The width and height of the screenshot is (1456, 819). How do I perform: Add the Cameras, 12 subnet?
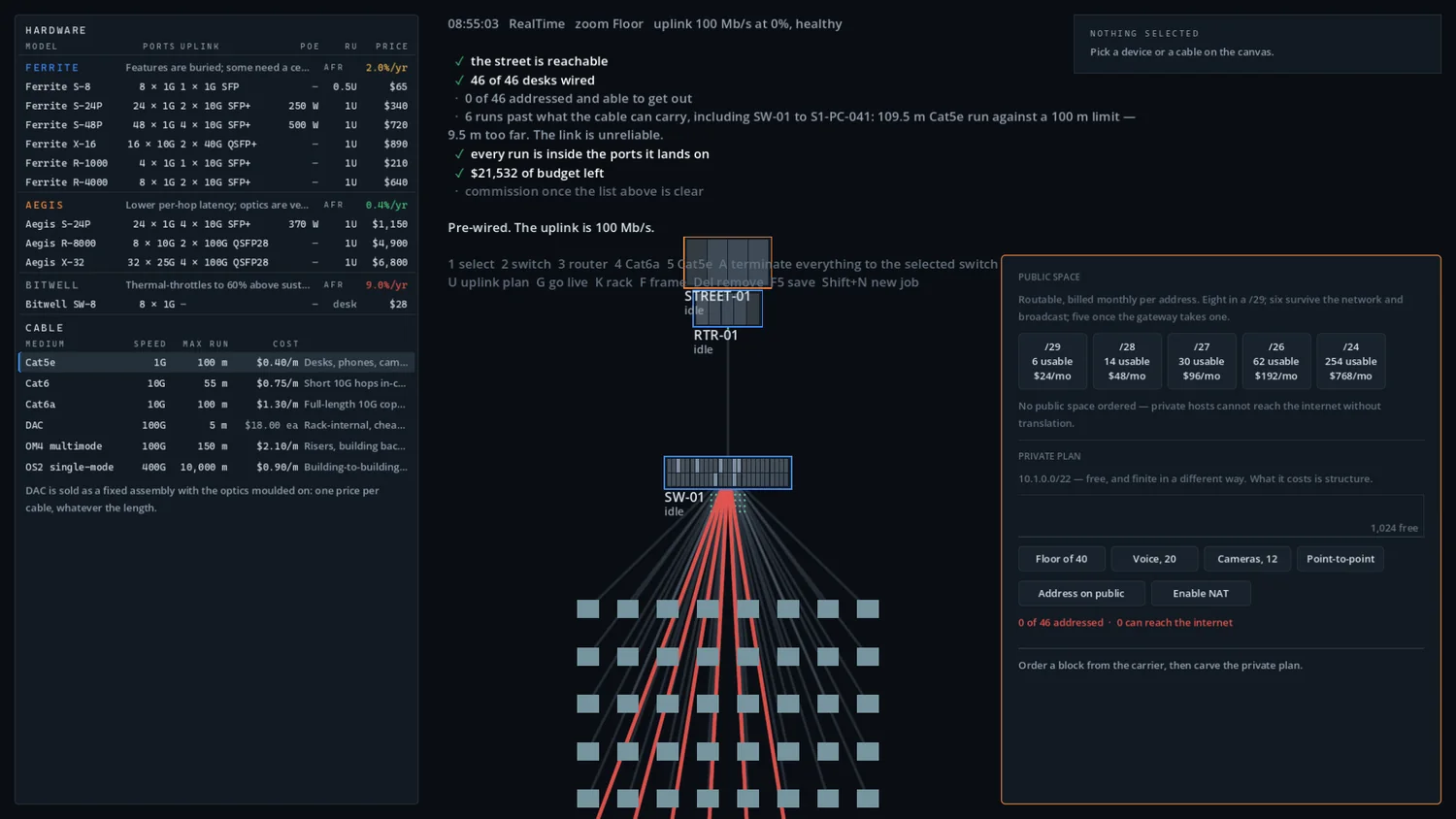[1247, 559]
